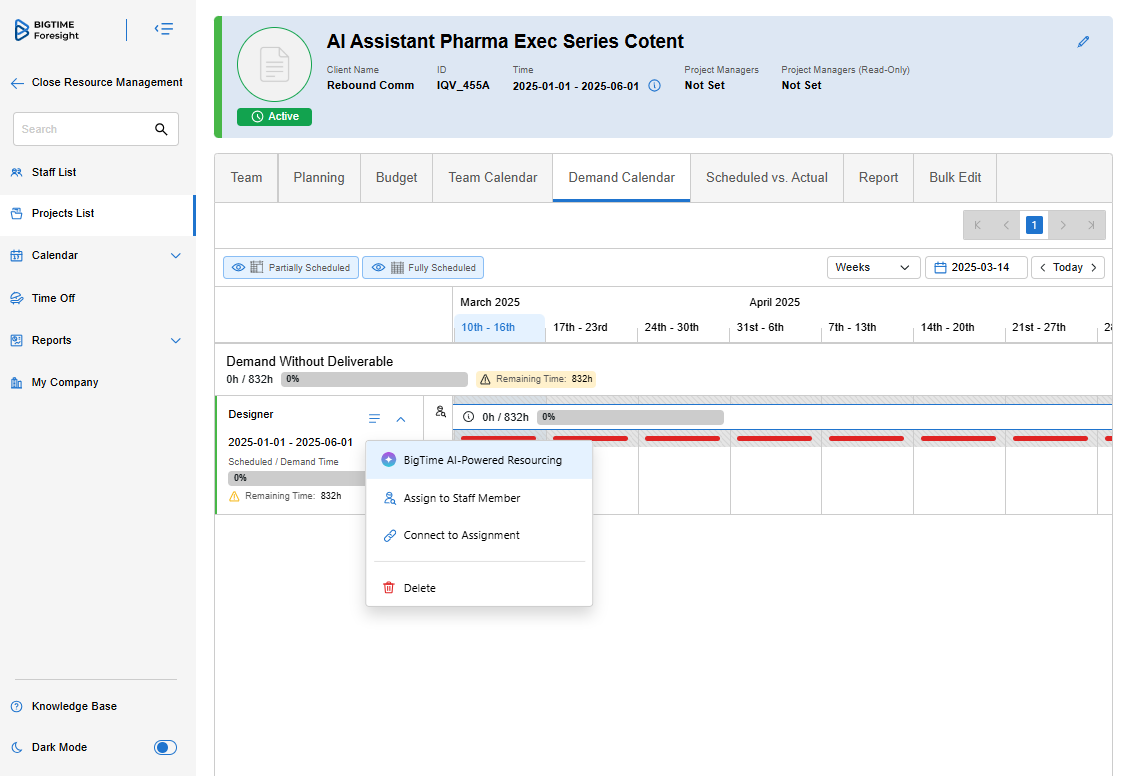Toggle Partially Scheduled visibility filter
The image size is (1124, 776).
pyautogui.click(x=290, y=268)
